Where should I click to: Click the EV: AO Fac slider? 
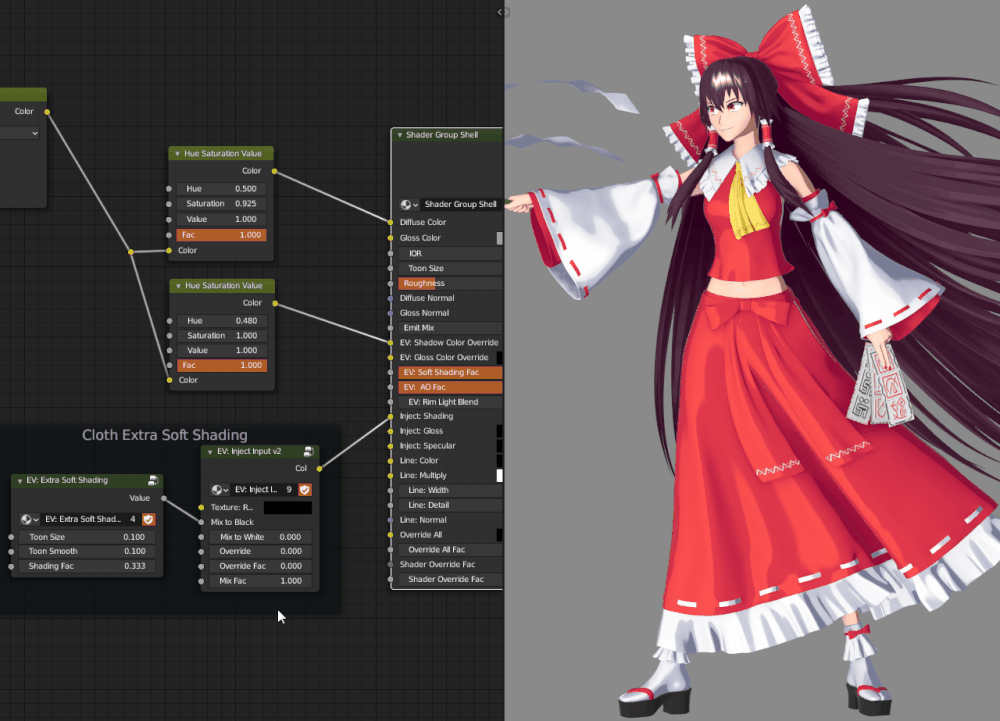(450, 387)
